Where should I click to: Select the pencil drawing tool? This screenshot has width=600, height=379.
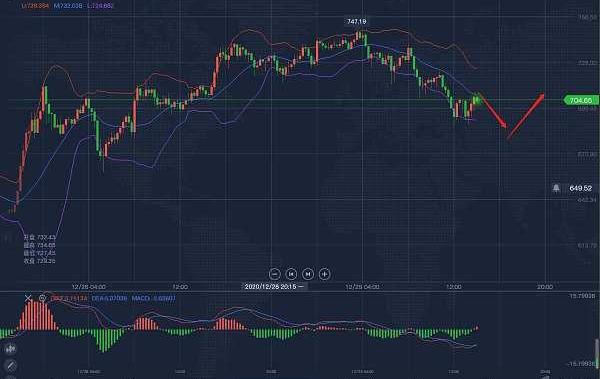click(11, 366)
